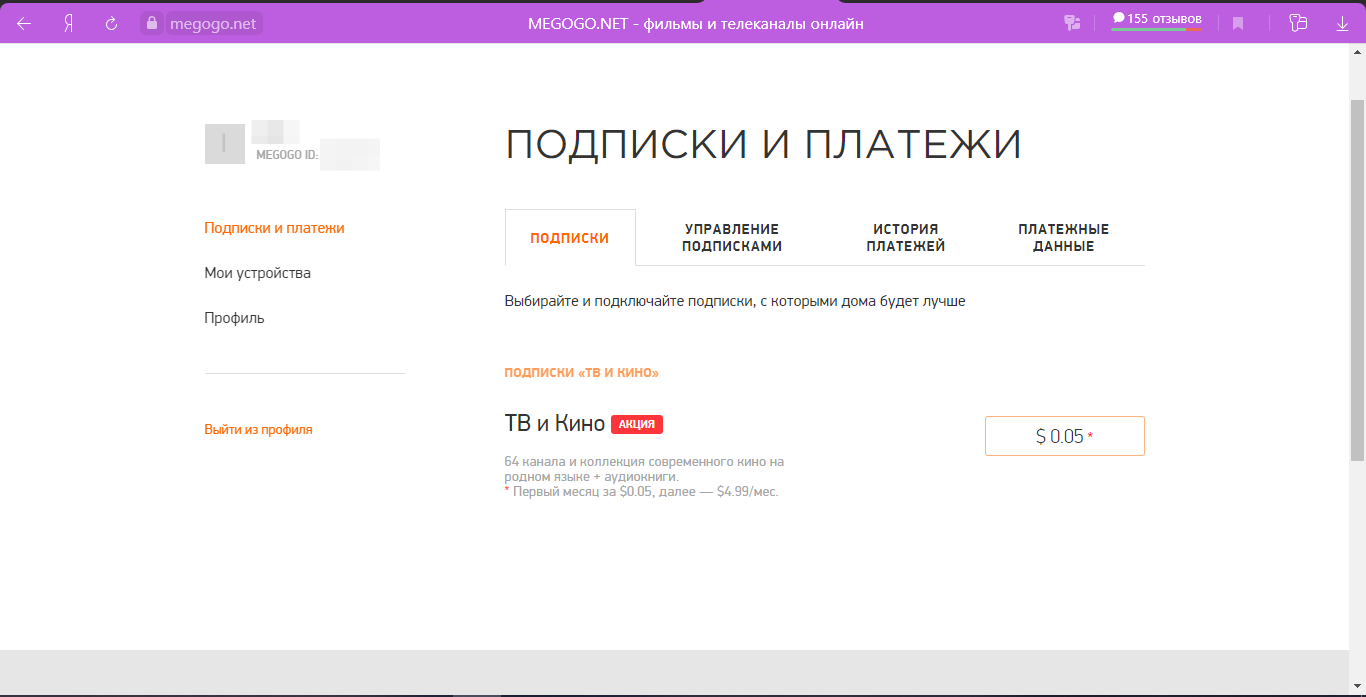The width and height of the screenshot is (1366, 697).
Task: Go to Мои устройства in sidebar
Action: click(x=257, y=273)
